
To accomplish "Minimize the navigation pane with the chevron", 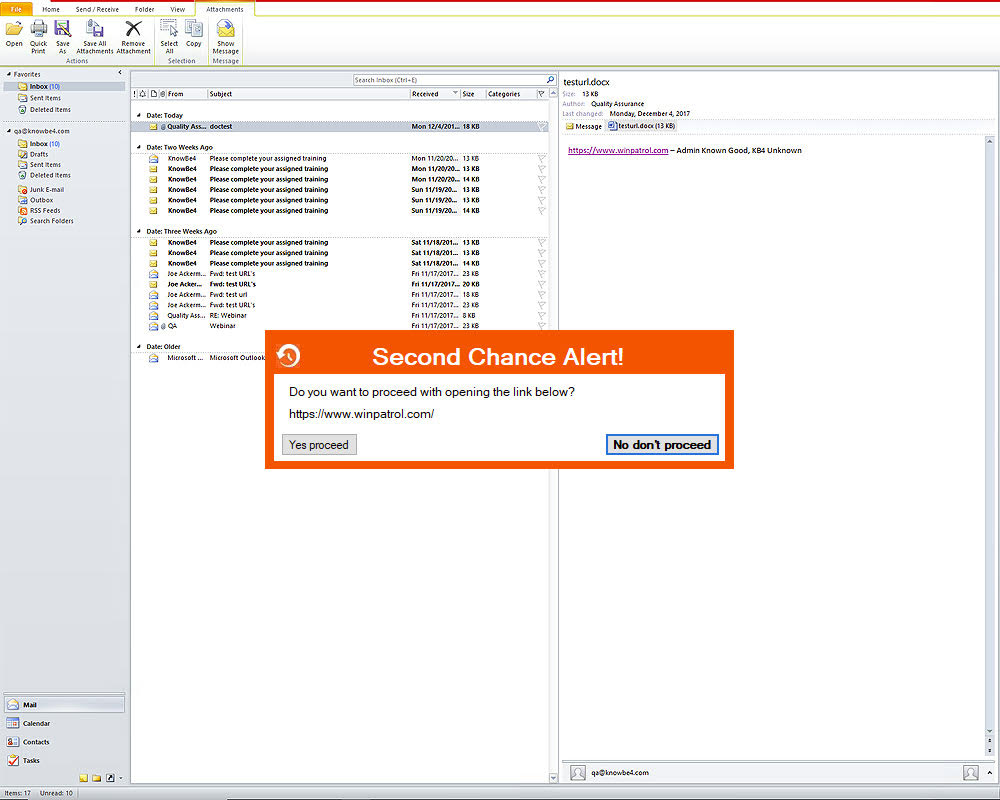I will pos(120,73).
